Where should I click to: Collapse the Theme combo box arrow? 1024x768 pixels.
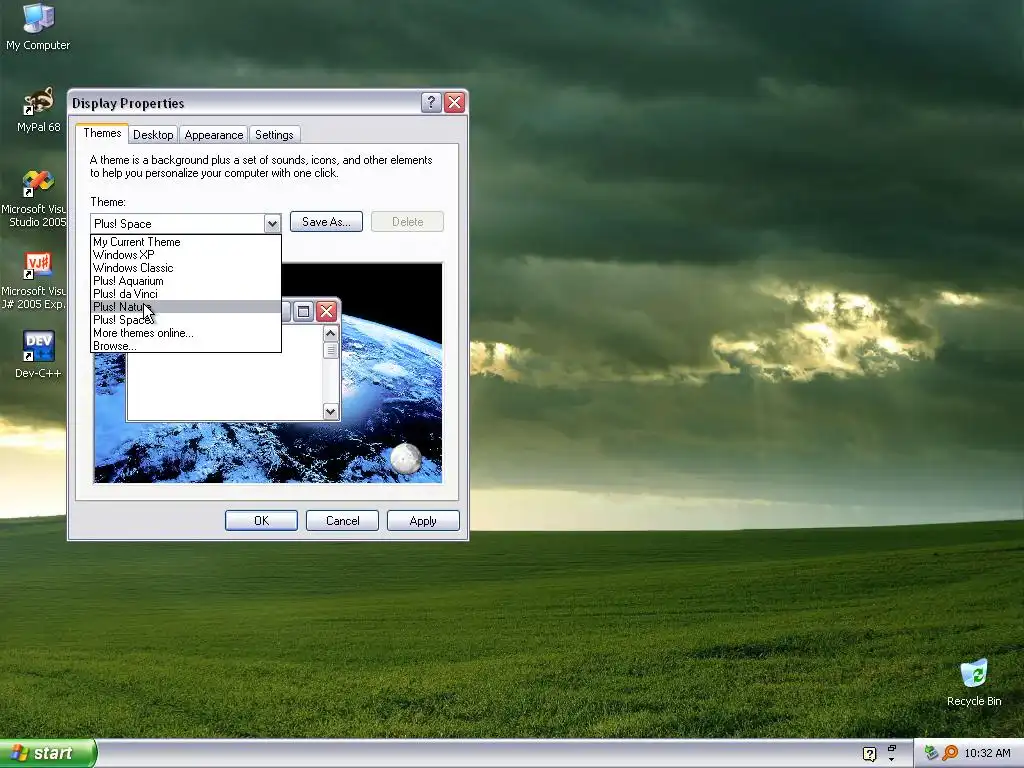click(x=272, y=223)
